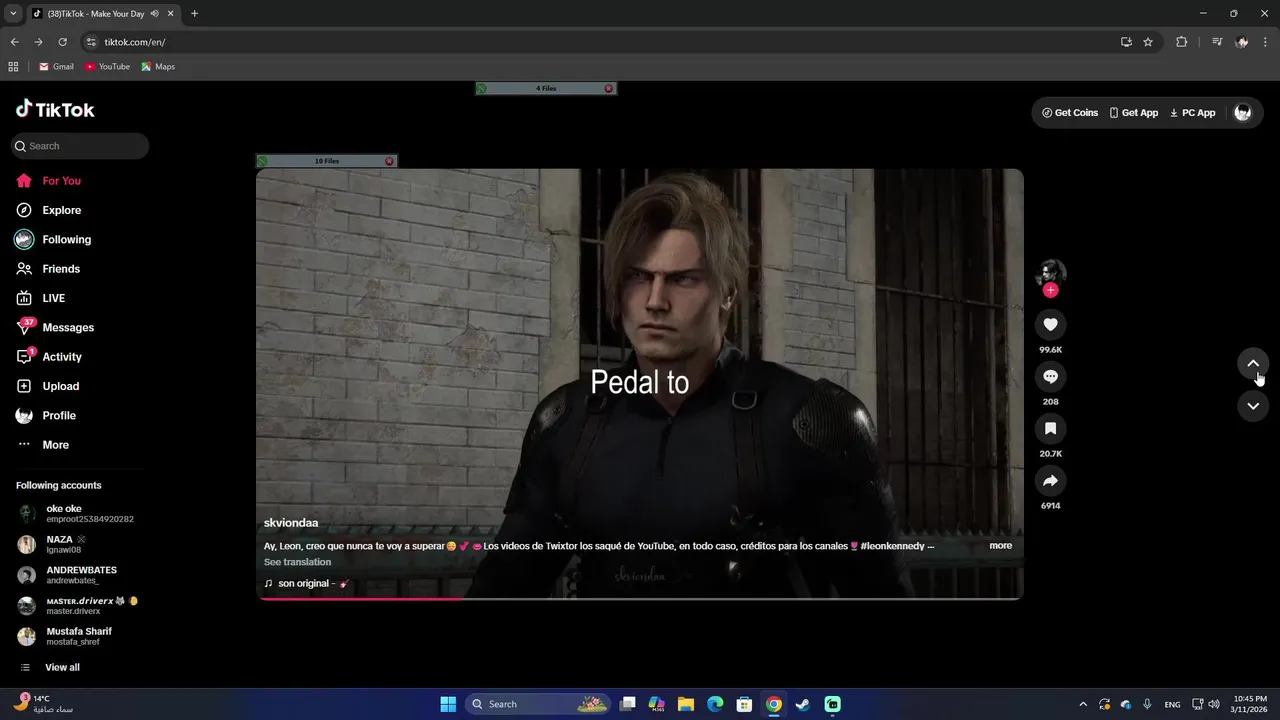Open the tab search dropdown arrow
Screen dimensions: 1280x720
[13, 14]
